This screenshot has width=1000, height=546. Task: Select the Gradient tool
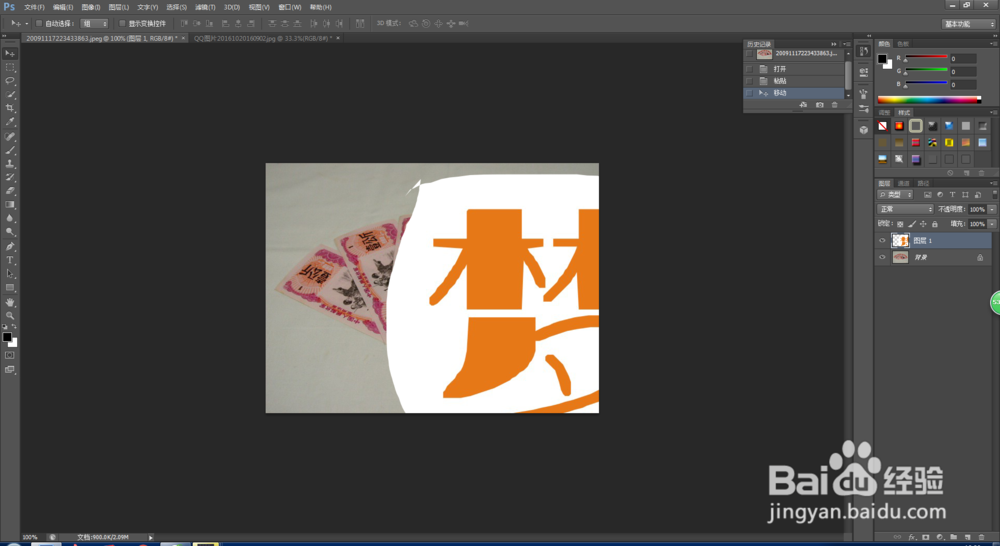10,205
